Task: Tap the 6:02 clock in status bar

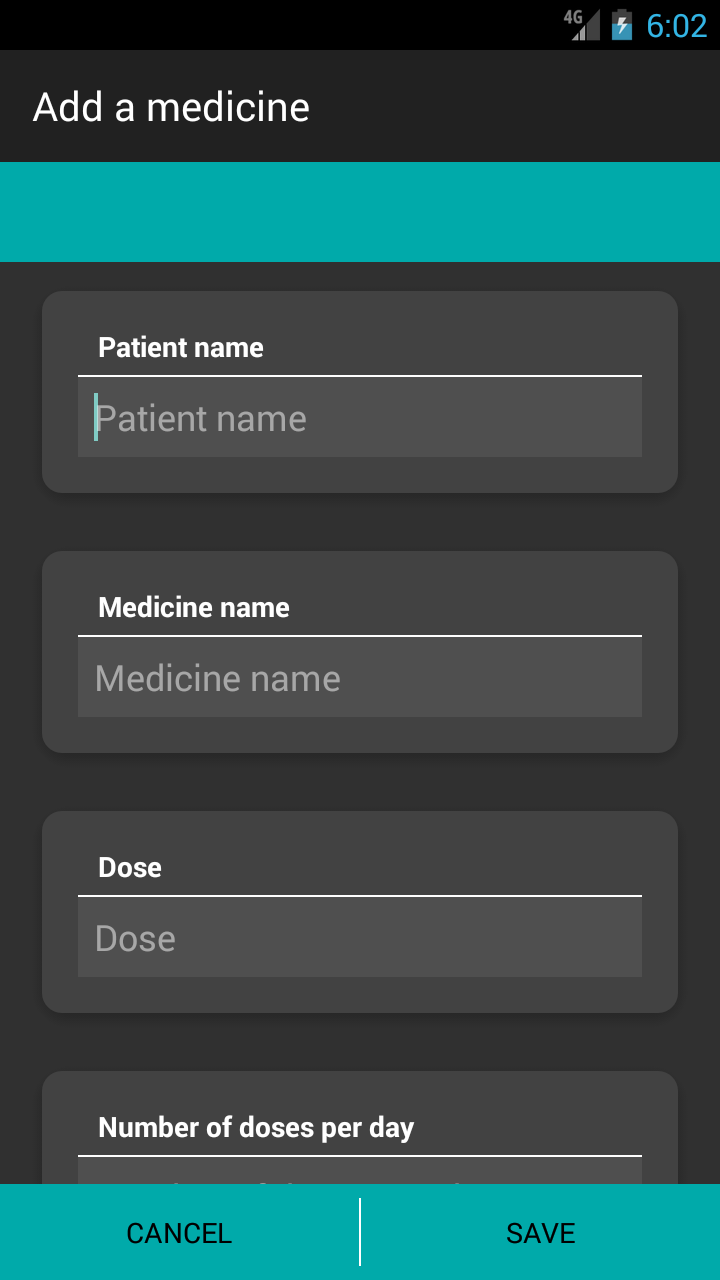Action: click(x=677, y=25)
